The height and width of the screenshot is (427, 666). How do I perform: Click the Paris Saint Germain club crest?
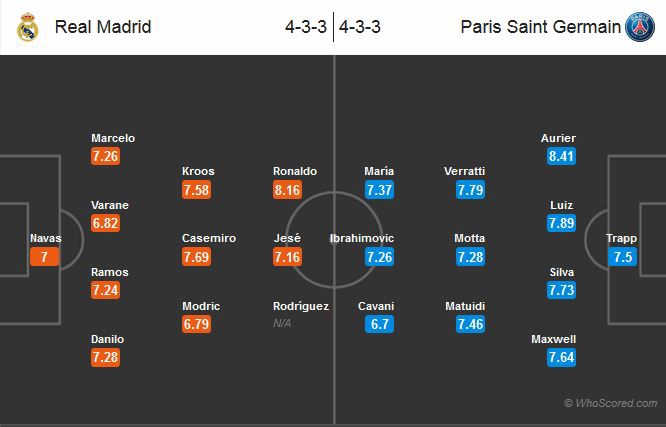pyautogui.click(x=639, y=27)
